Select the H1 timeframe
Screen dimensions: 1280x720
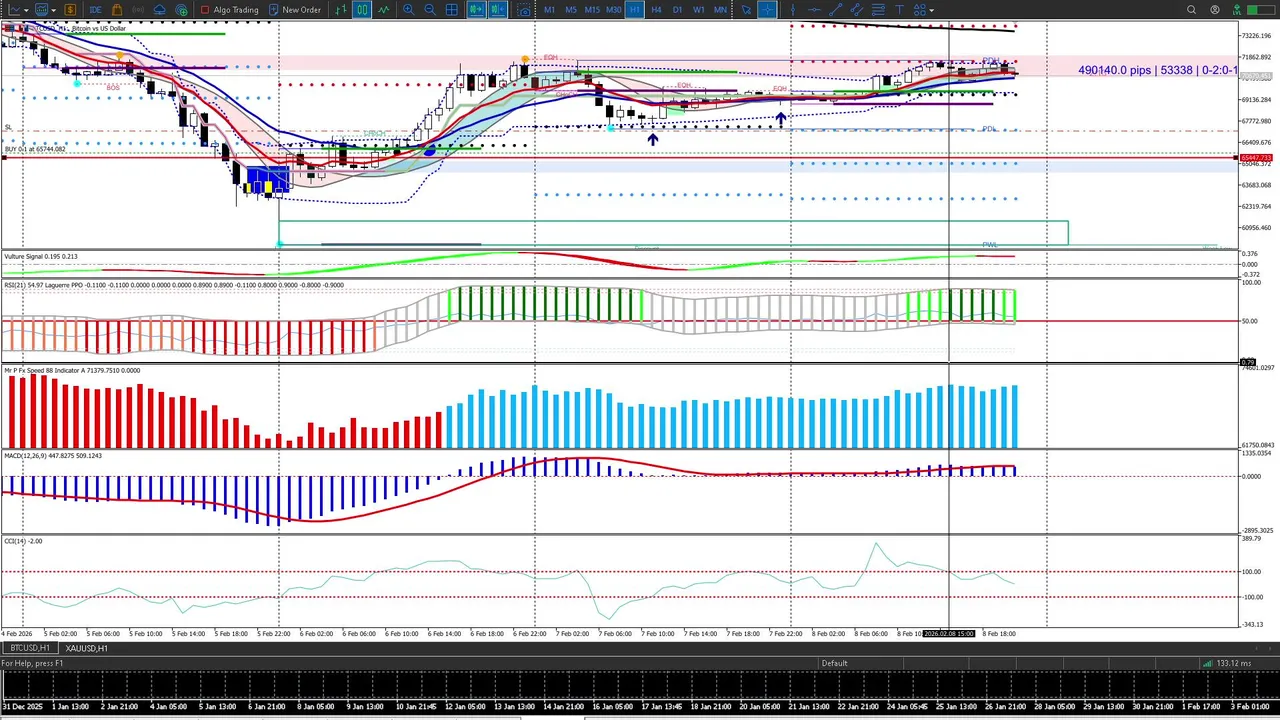(x=634, y=10)
